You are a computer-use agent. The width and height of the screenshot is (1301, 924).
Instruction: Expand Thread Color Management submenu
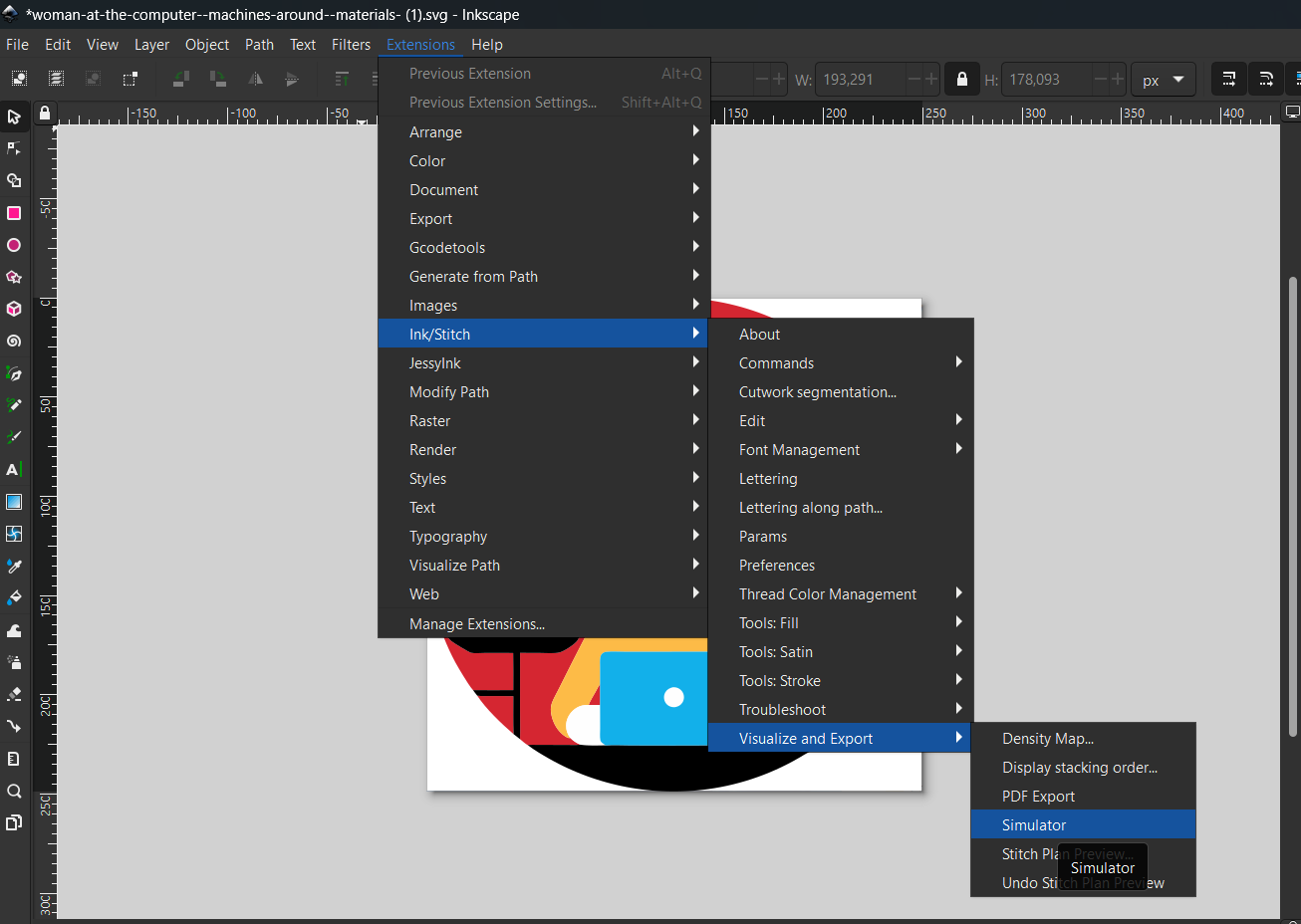[x=840, y=593]
